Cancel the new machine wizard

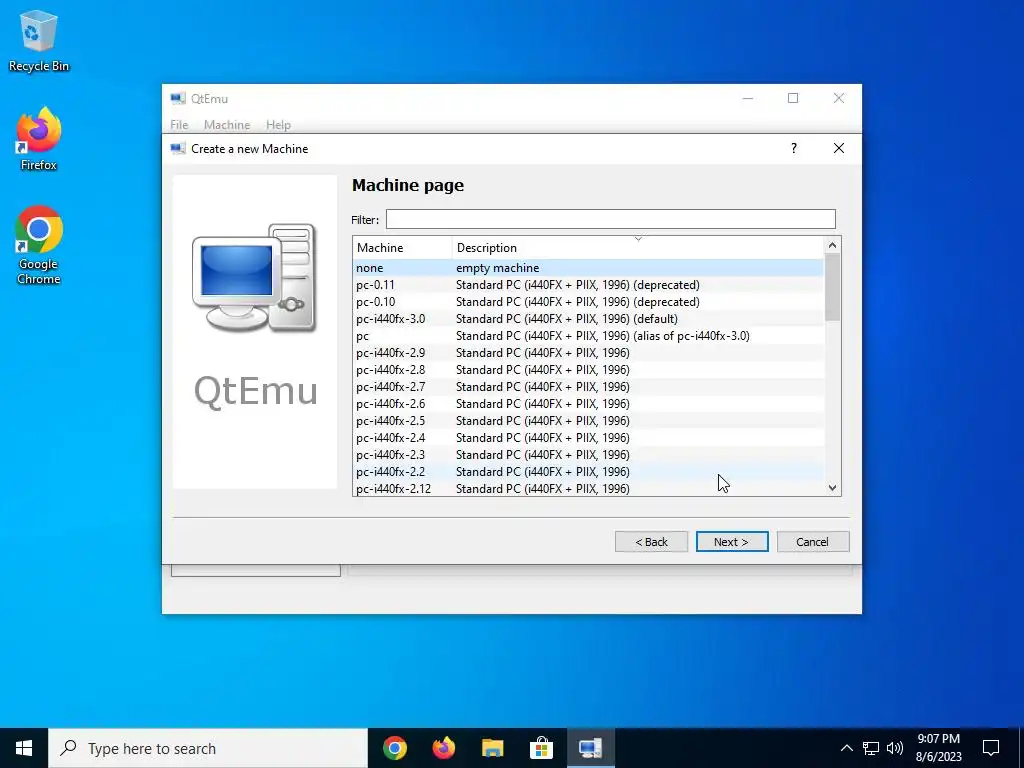(812, 541)
